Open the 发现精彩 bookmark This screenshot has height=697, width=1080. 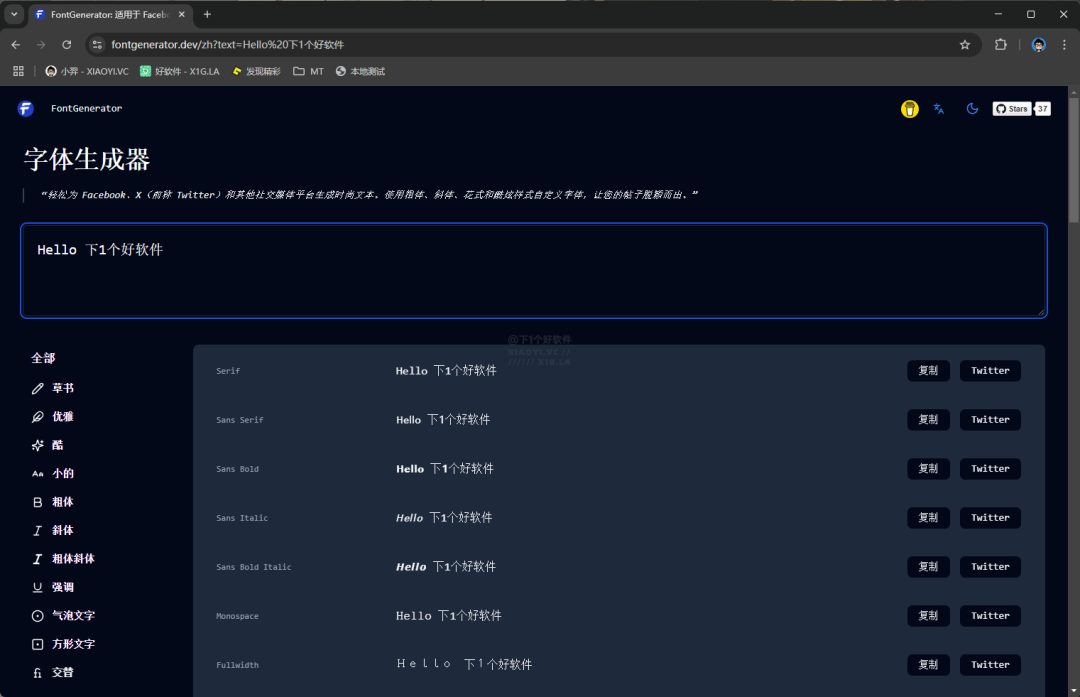256,71
